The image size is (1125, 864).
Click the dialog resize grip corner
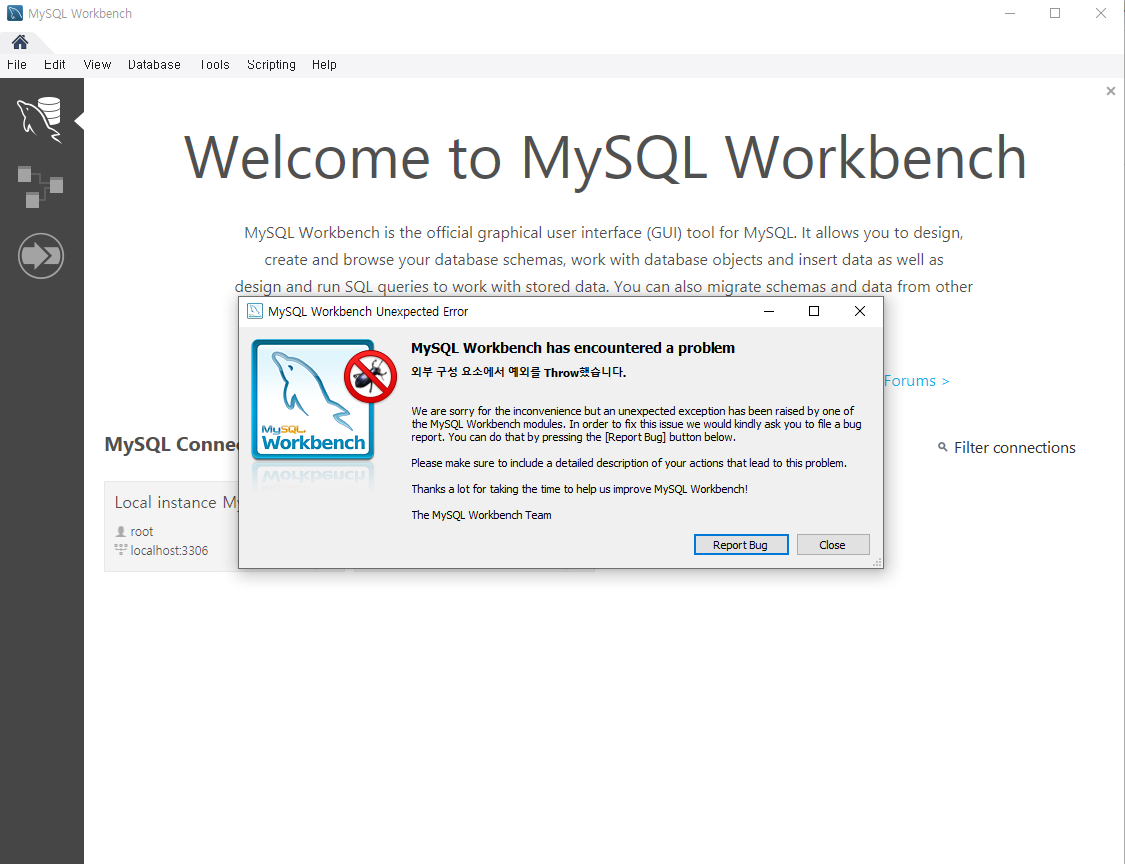[877, 563]
